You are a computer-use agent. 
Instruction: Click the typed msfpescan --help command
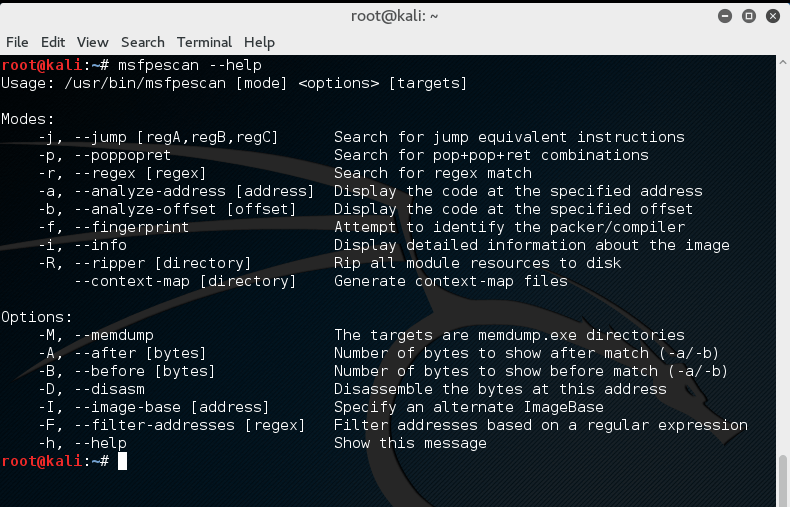pyautogui.click(x=189, y=65)
